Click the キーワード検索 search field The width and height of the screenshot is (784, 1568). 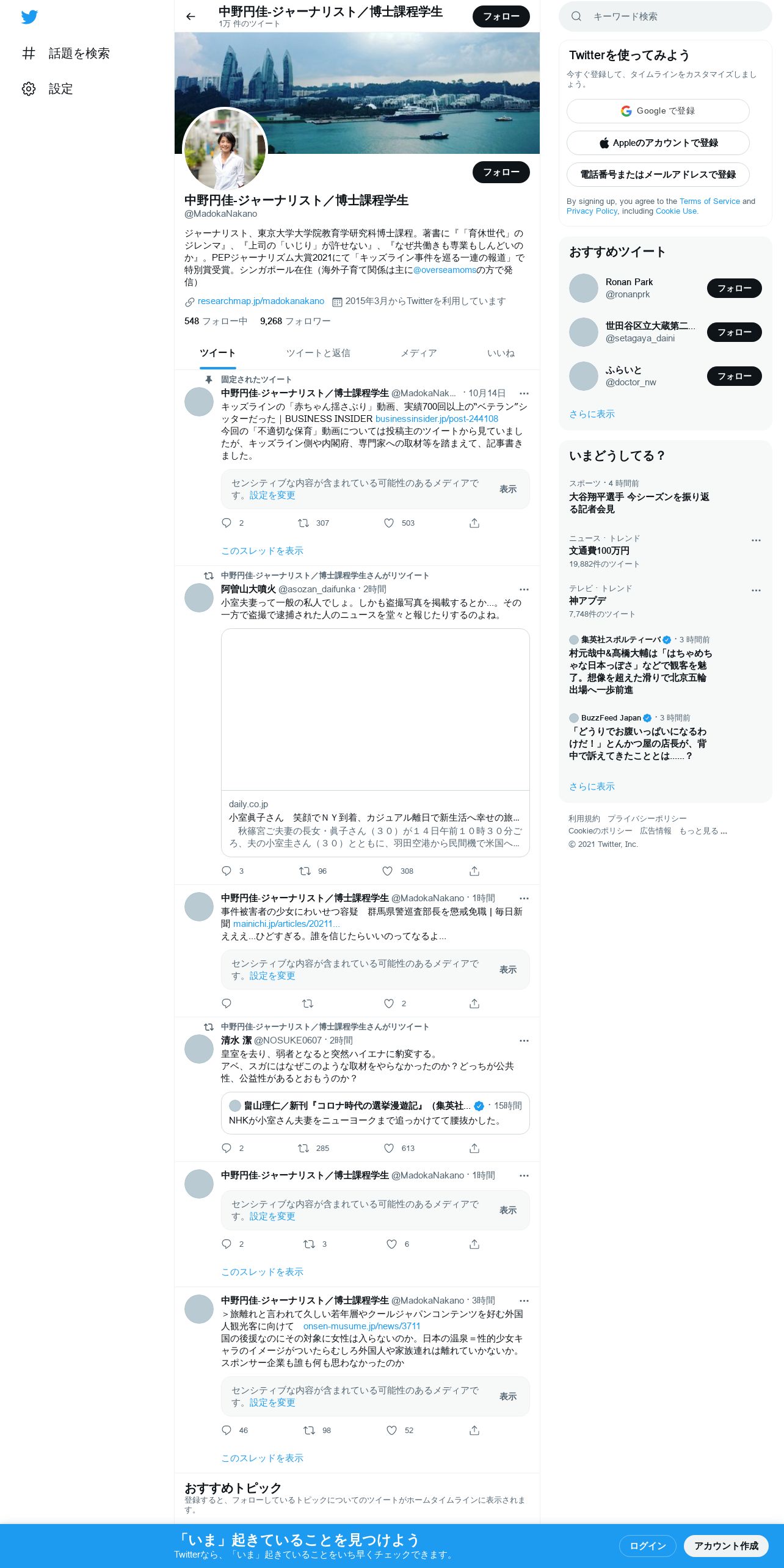point(666,16)
